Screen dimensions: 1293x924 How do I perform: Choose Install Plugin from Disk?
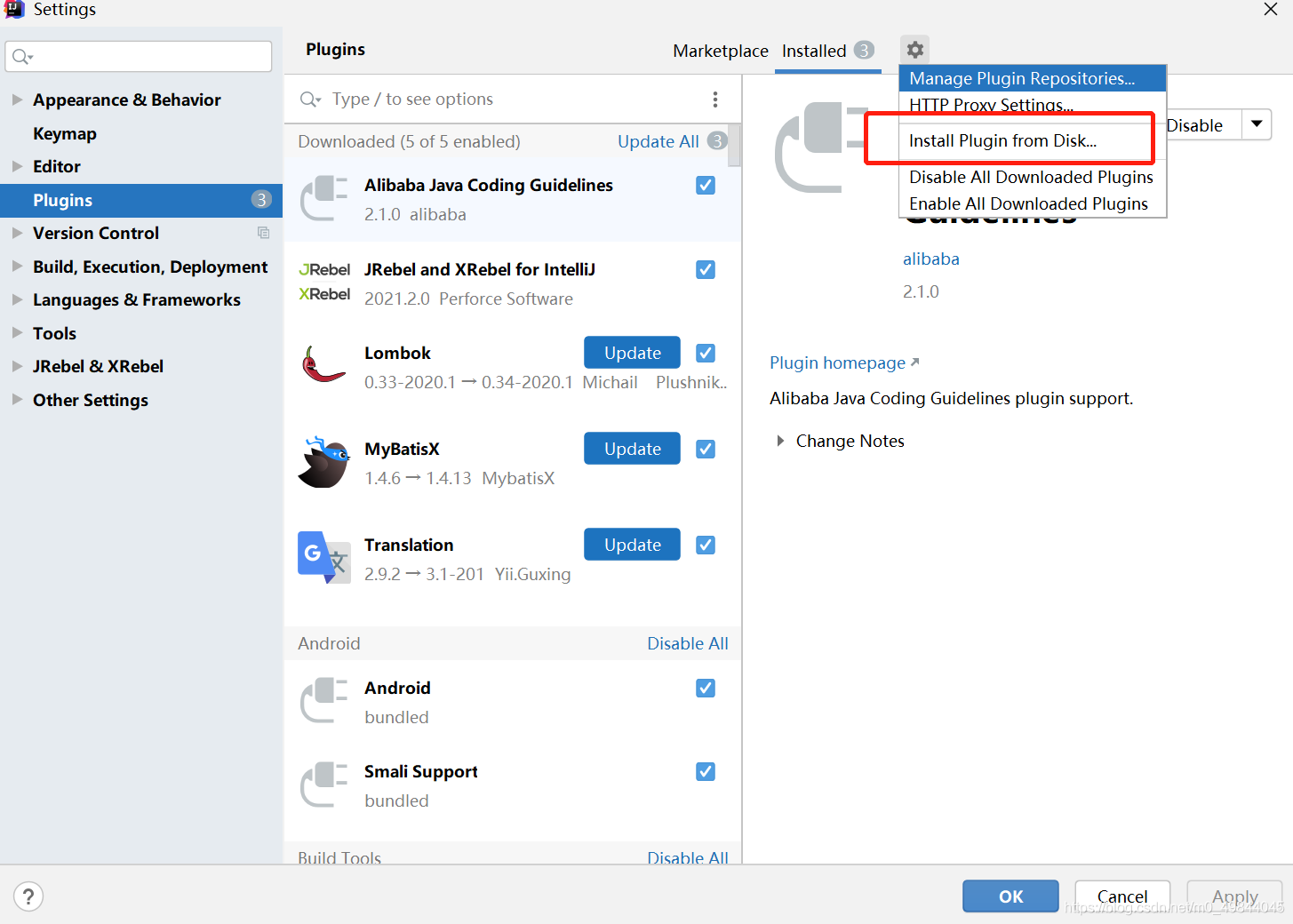pyautogui.click(x=1033, y=140)
